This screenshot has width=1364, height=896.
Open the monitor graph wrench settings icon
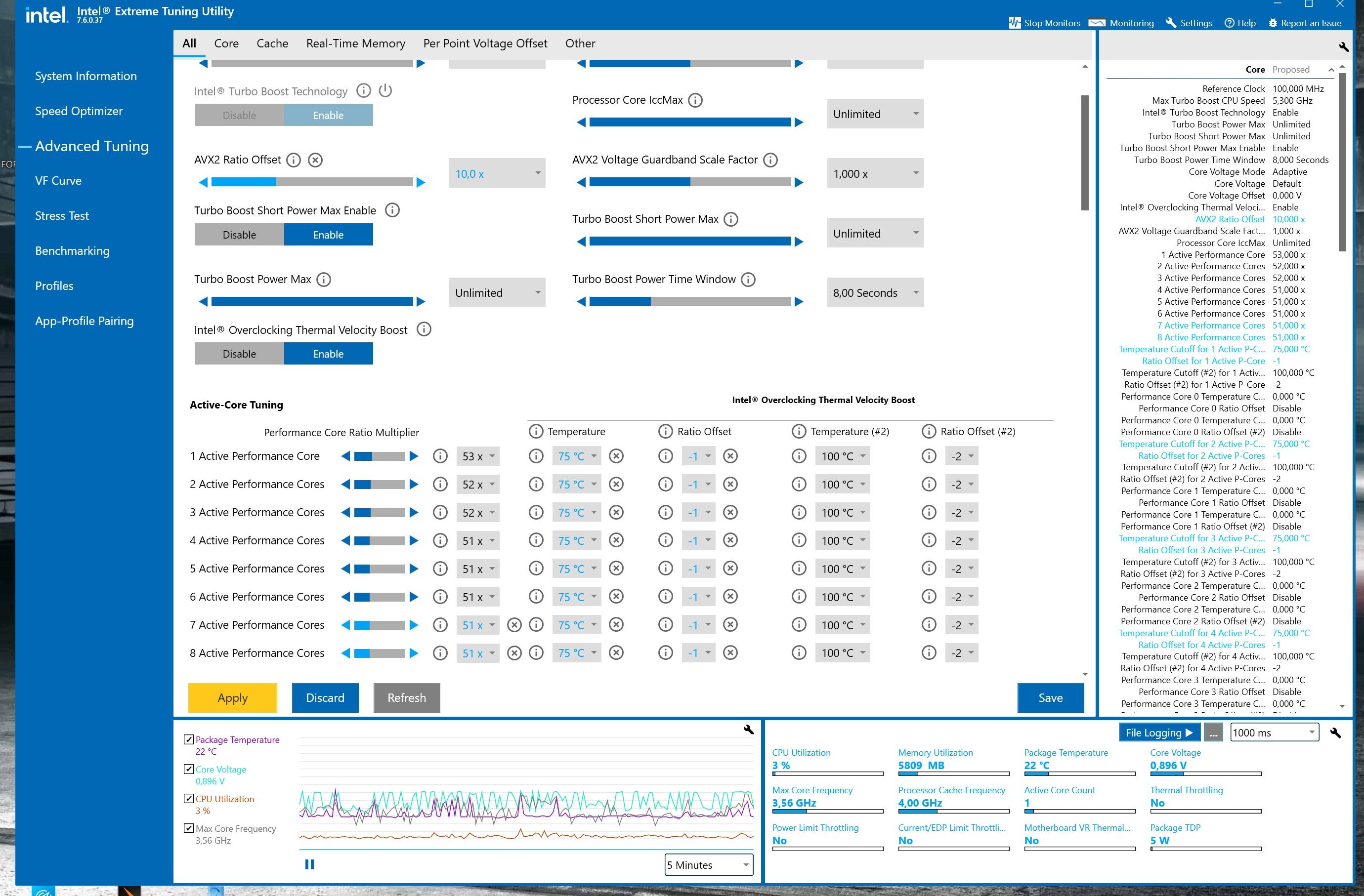748,729
